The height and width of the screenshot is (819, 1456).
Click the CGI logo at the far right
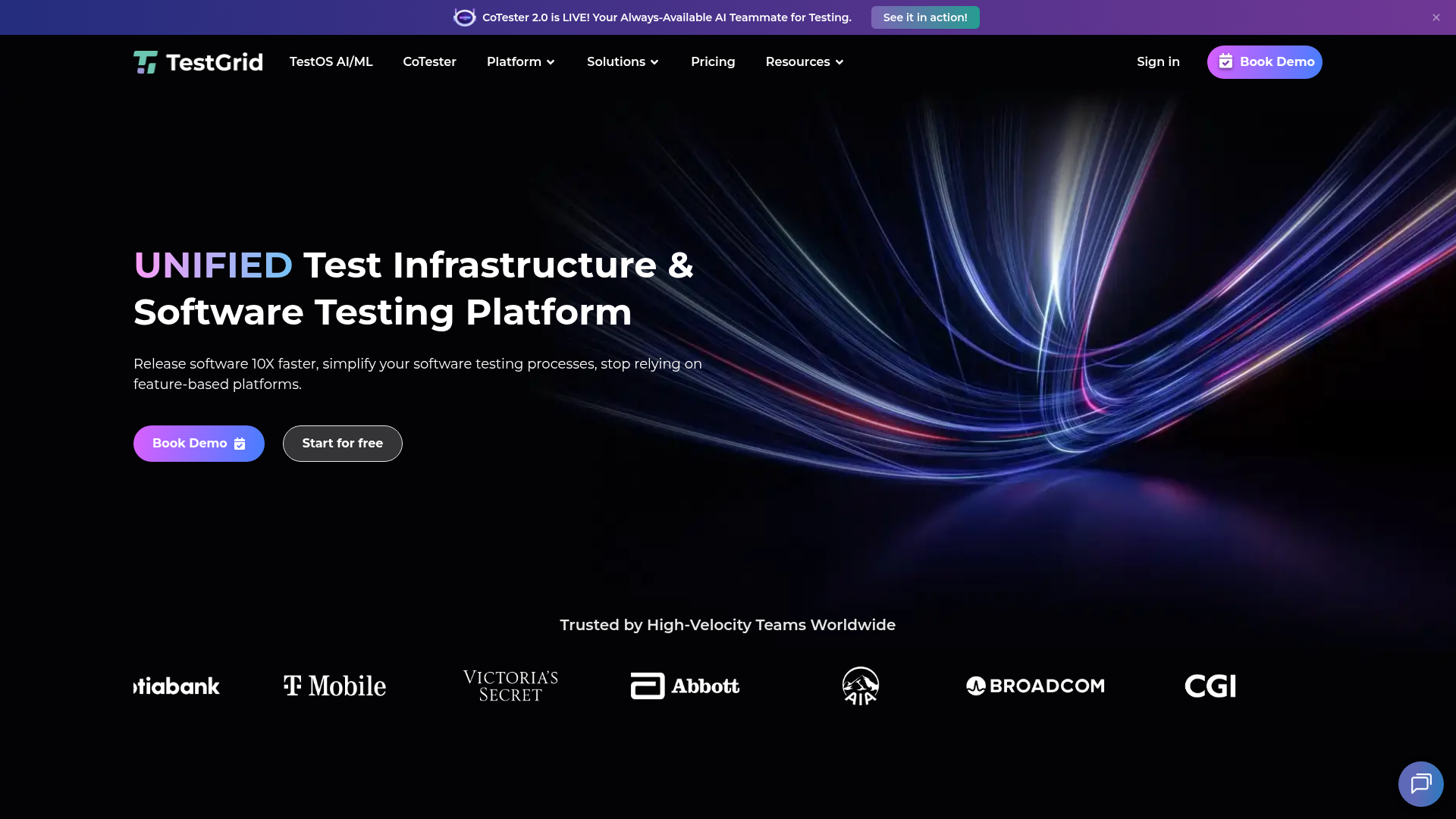click(1210, 686)
